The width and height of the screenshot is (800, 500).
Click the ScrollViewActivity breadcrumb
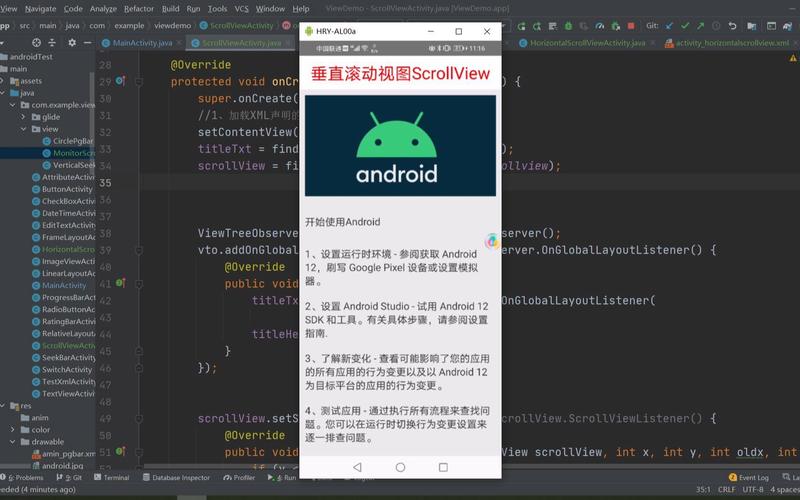[237, 26]
